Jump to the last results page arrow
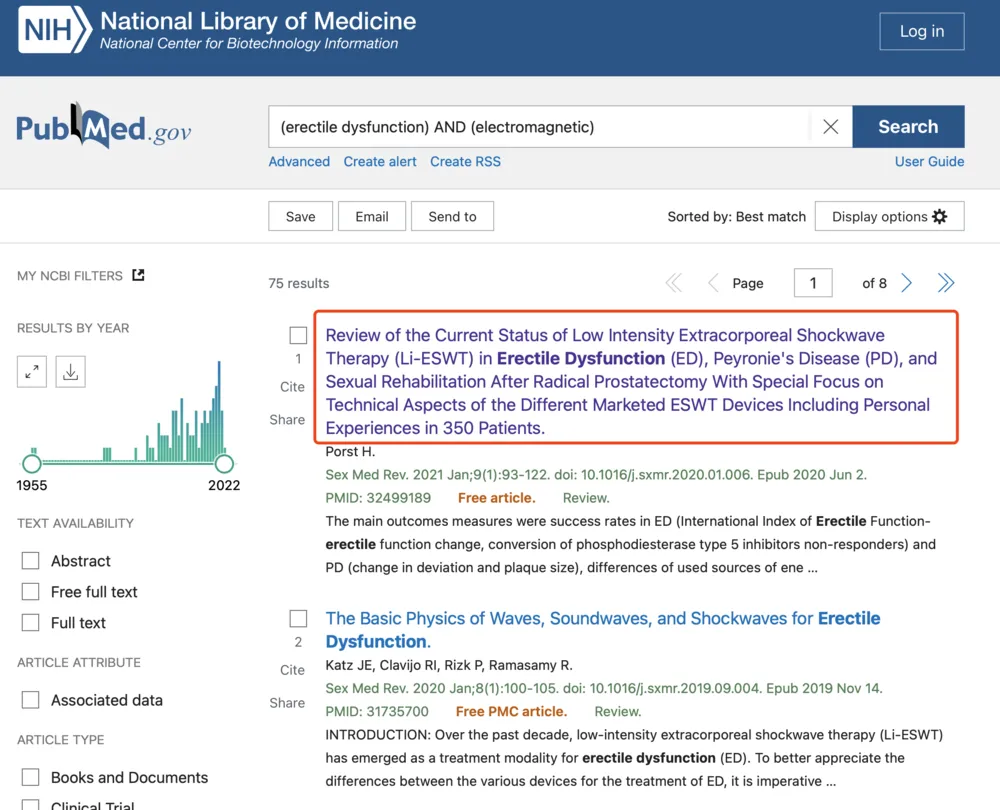 click(x=946, y=283)
